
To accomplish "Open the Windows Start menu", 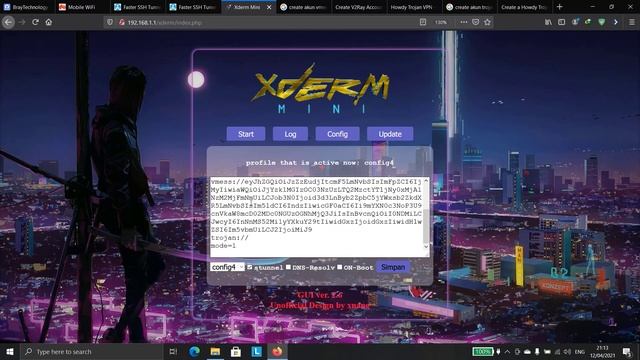I will click(x=10, y=351).
